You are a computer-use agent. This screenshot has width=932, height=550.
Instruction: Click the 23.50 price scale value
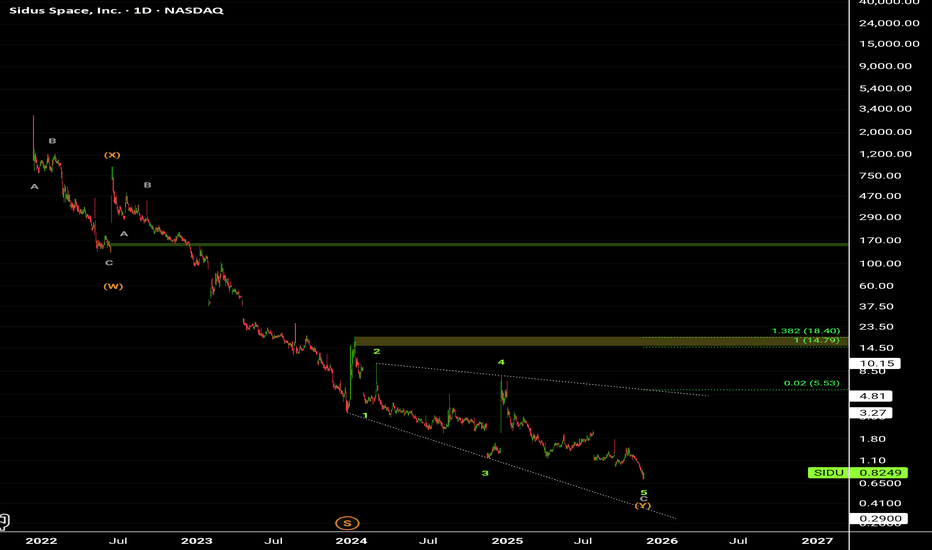[x=877, y=327]
